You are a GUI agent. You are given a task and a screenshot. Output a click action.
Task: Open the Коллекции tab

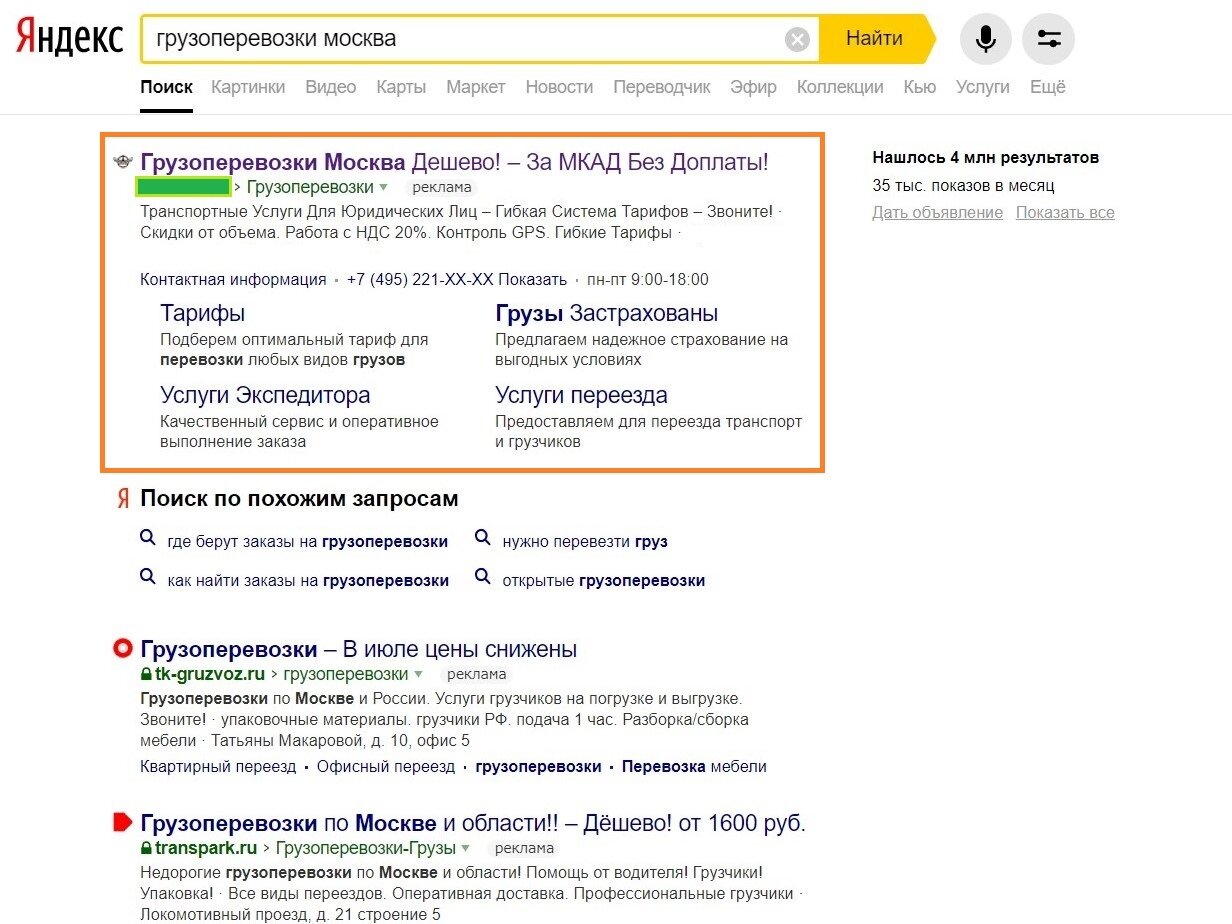pyautogui.click(x=840, y=87)
